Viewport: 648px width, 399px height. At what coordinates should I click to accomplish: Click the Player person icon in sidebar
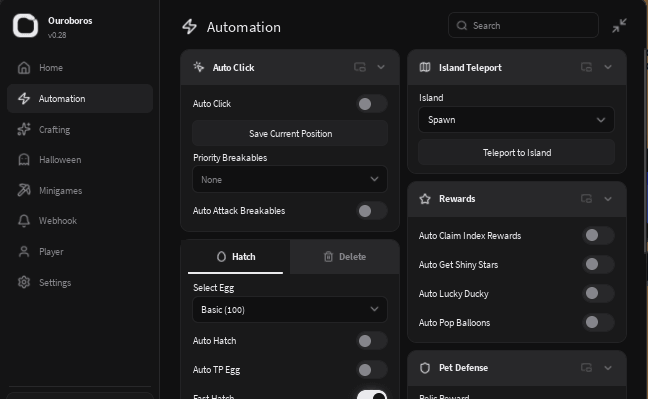(24, 251)
